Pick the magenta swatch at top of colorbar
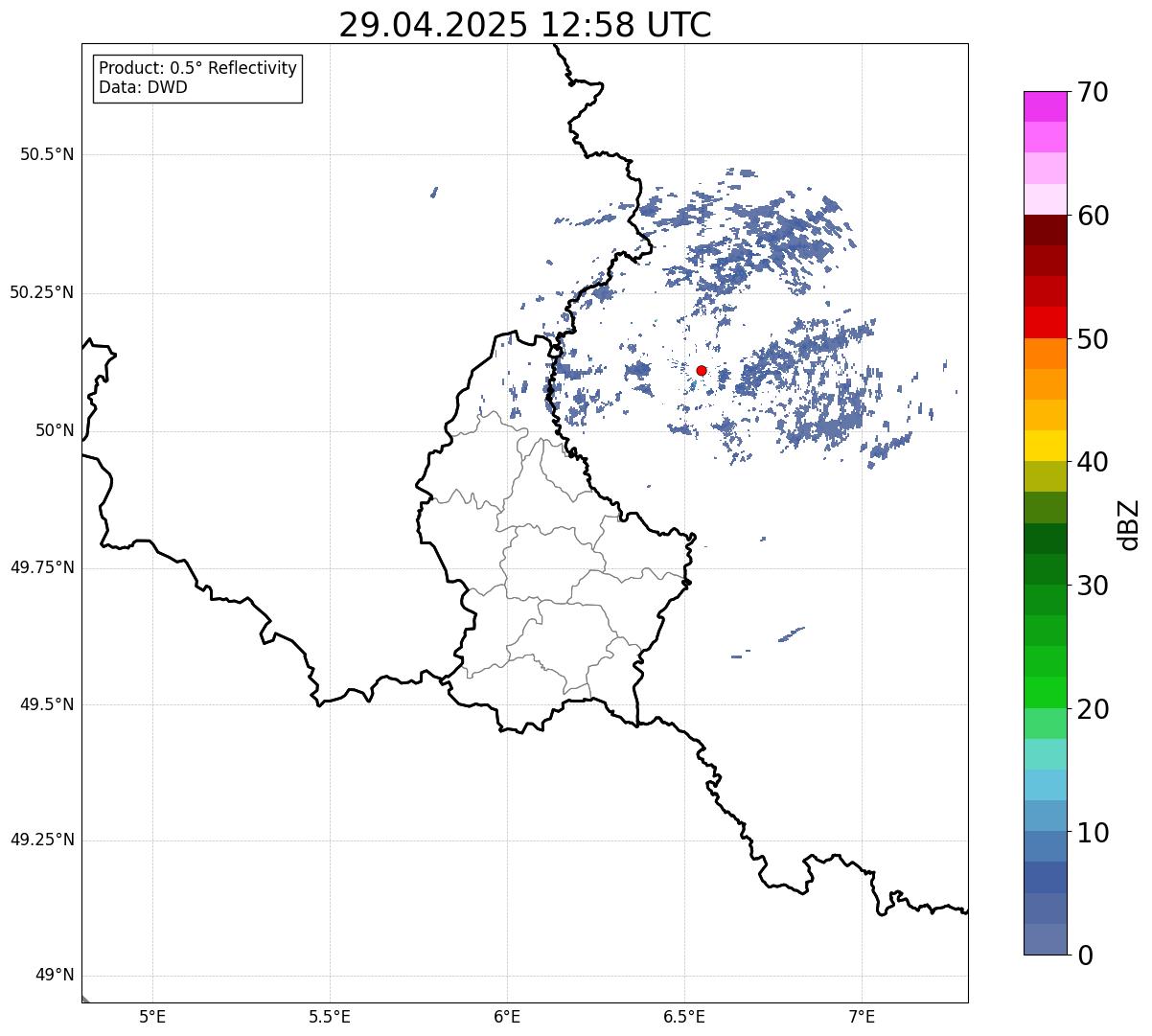Image resolution: width=1152 pixels, height=1036 pixels. pyautogui.click(x=1045, y=106)
